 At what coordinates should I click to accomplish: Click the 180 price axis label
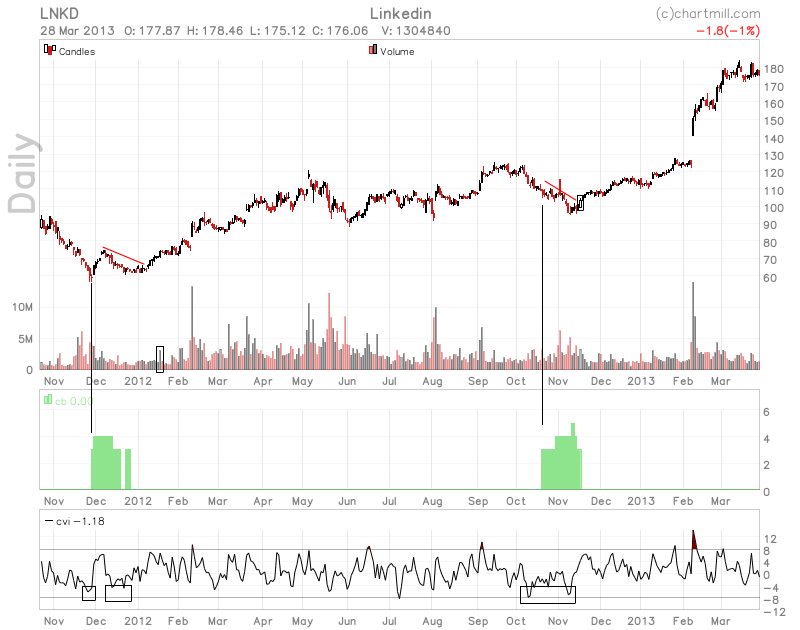773,69
